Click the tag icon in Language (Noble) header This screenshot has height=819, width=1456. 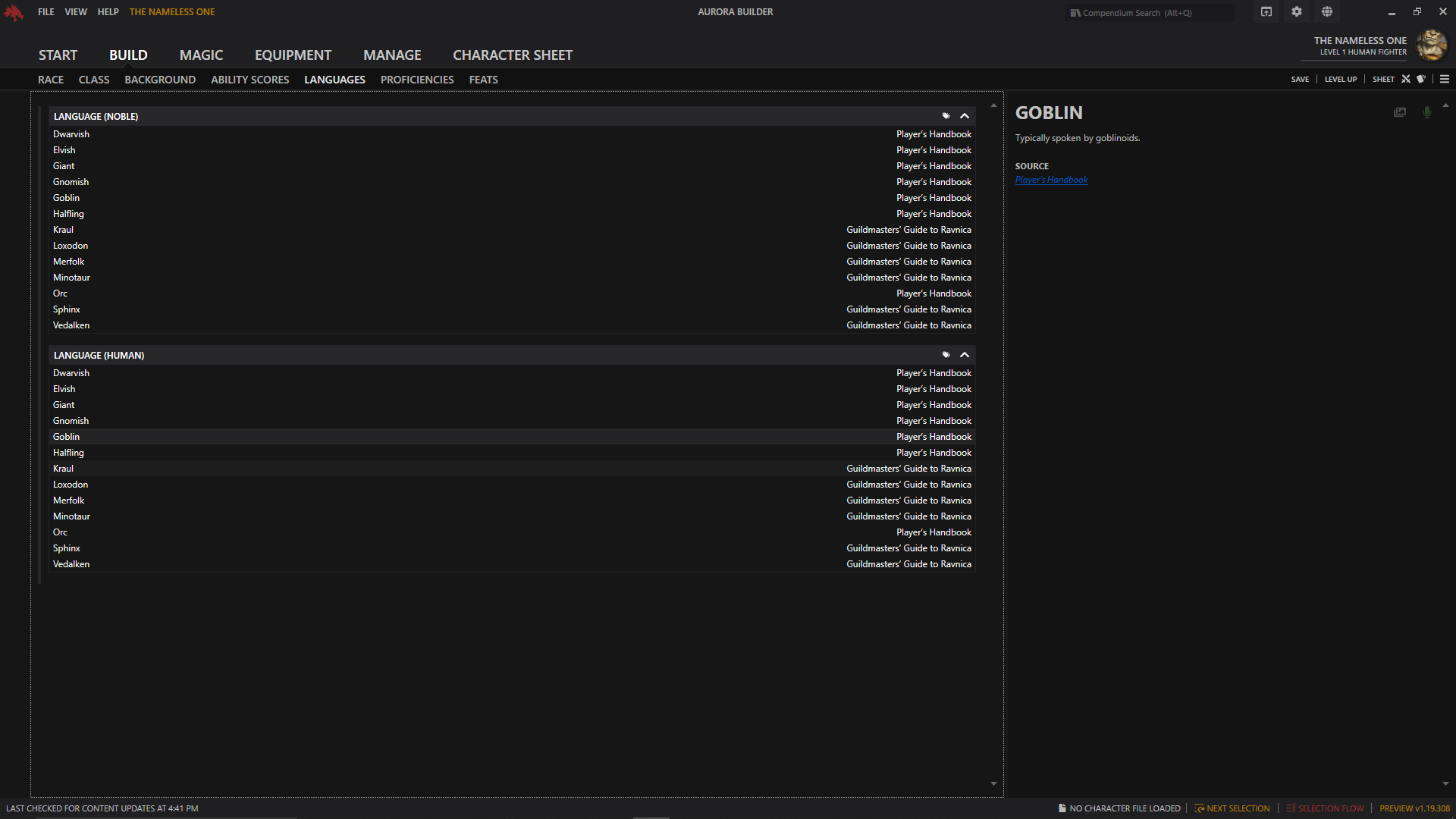(x=946, y=116)
